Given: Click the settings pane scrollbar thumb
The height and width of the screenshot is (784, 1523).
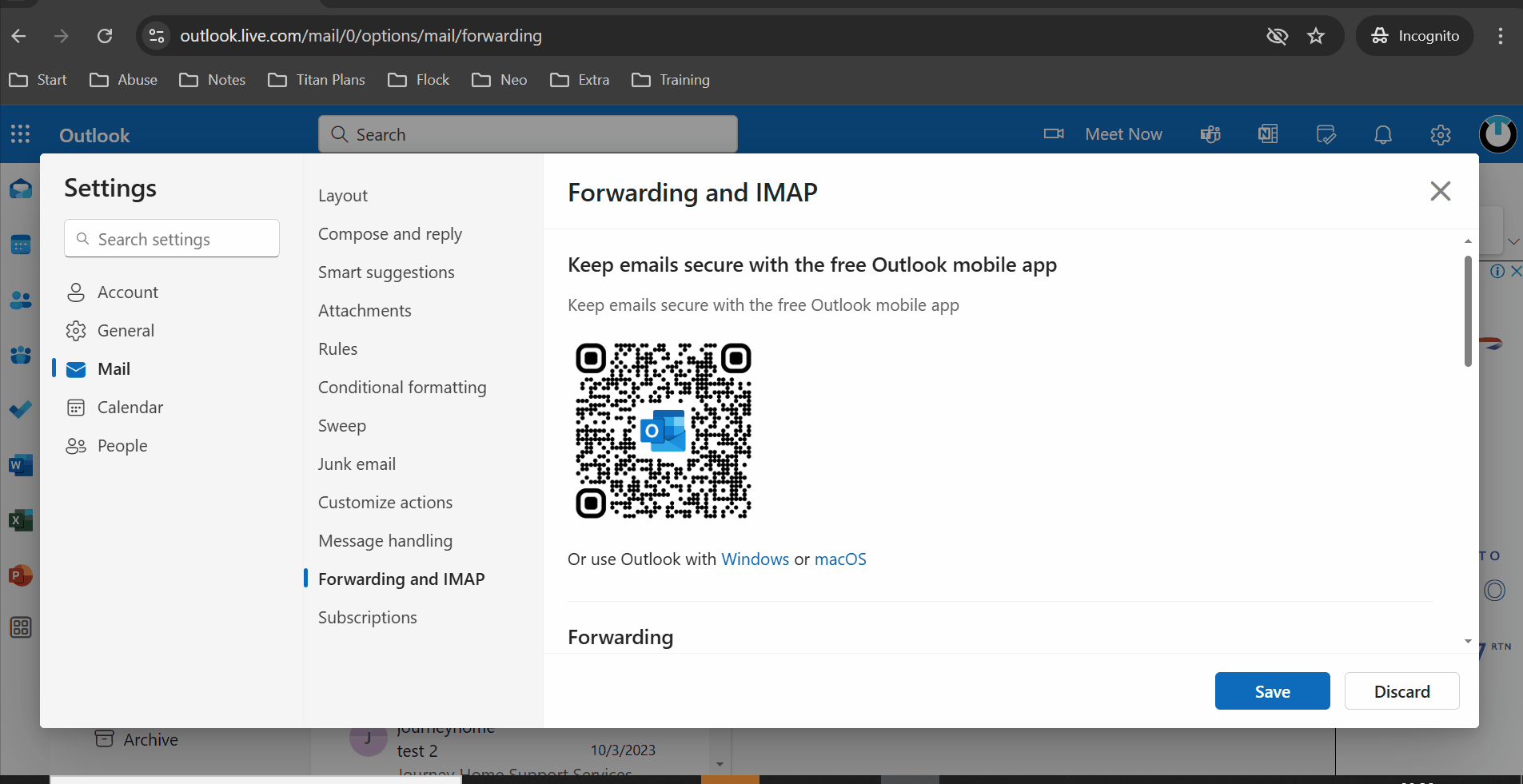Looking at the screenshot, I should tap(1468, 311).
